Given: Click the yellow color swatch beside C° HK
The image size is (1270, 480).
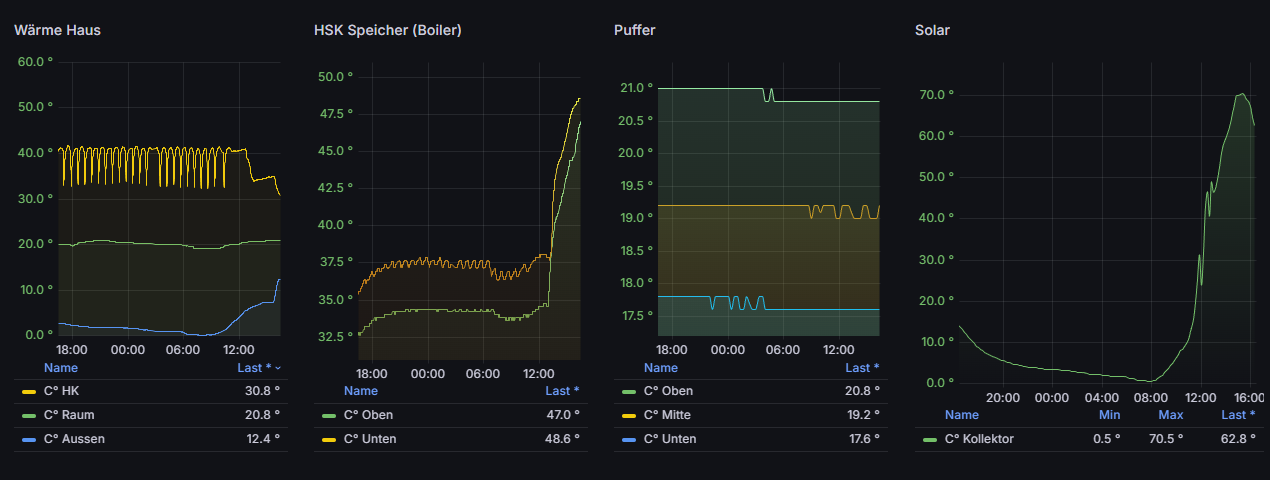Looking at the screenshot, I should (28, 391).
